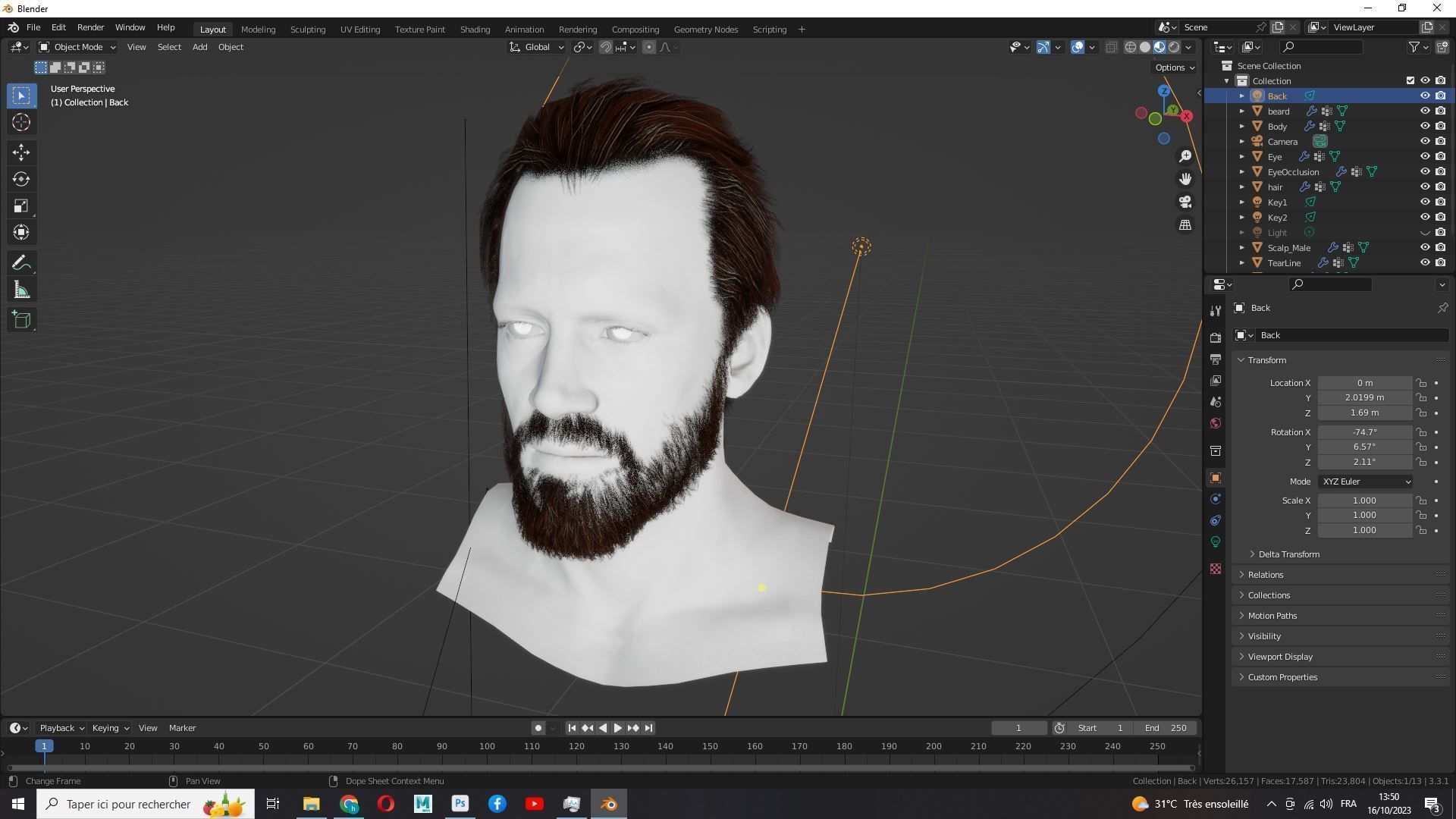This screenshot has height=819, width=1456.
Task: Open the Object Constraints properties icon
Action: tap(1216, 520)
